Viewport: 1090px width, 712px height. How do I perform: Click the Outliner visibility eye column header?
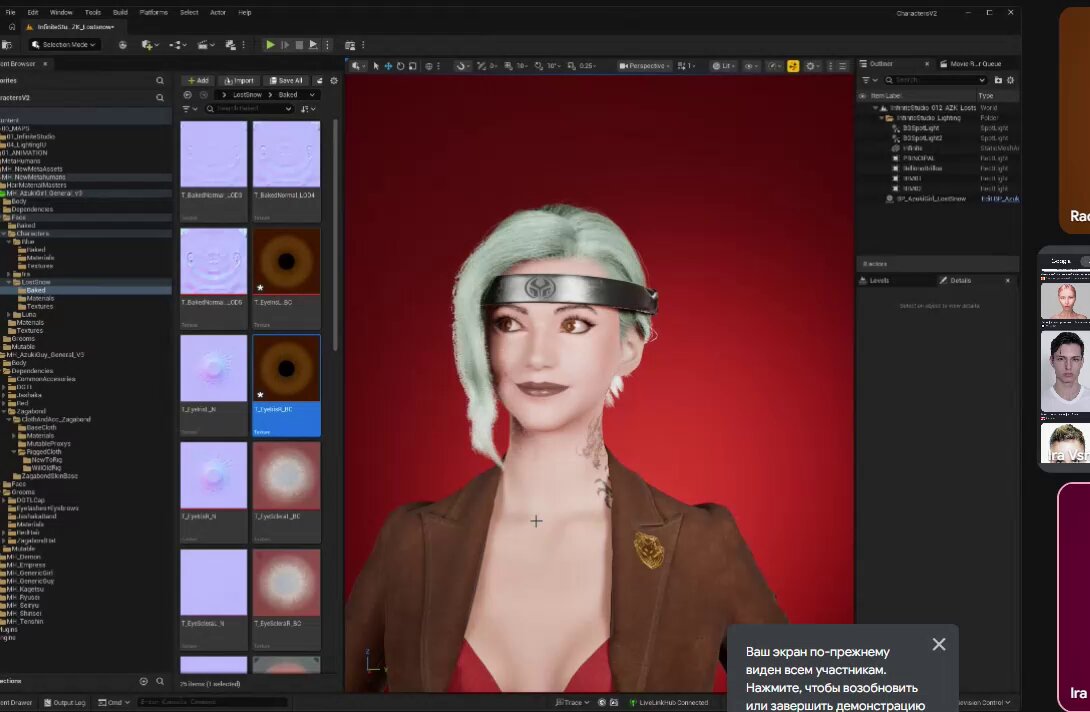[863, 96]
